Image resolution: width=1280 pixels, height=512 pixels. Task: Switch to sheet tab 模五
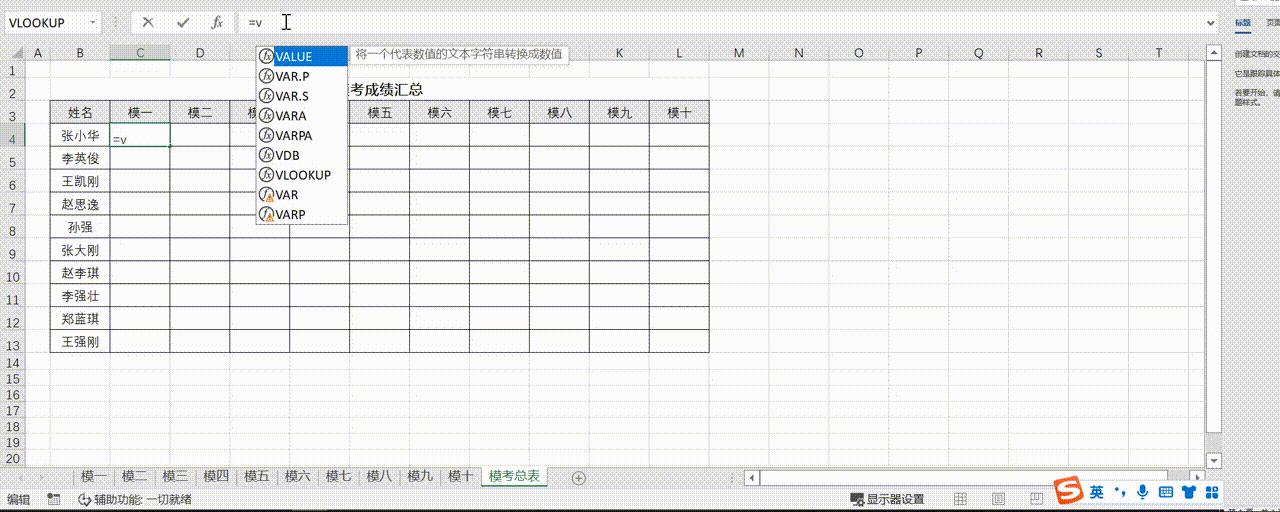click(257, 477)
